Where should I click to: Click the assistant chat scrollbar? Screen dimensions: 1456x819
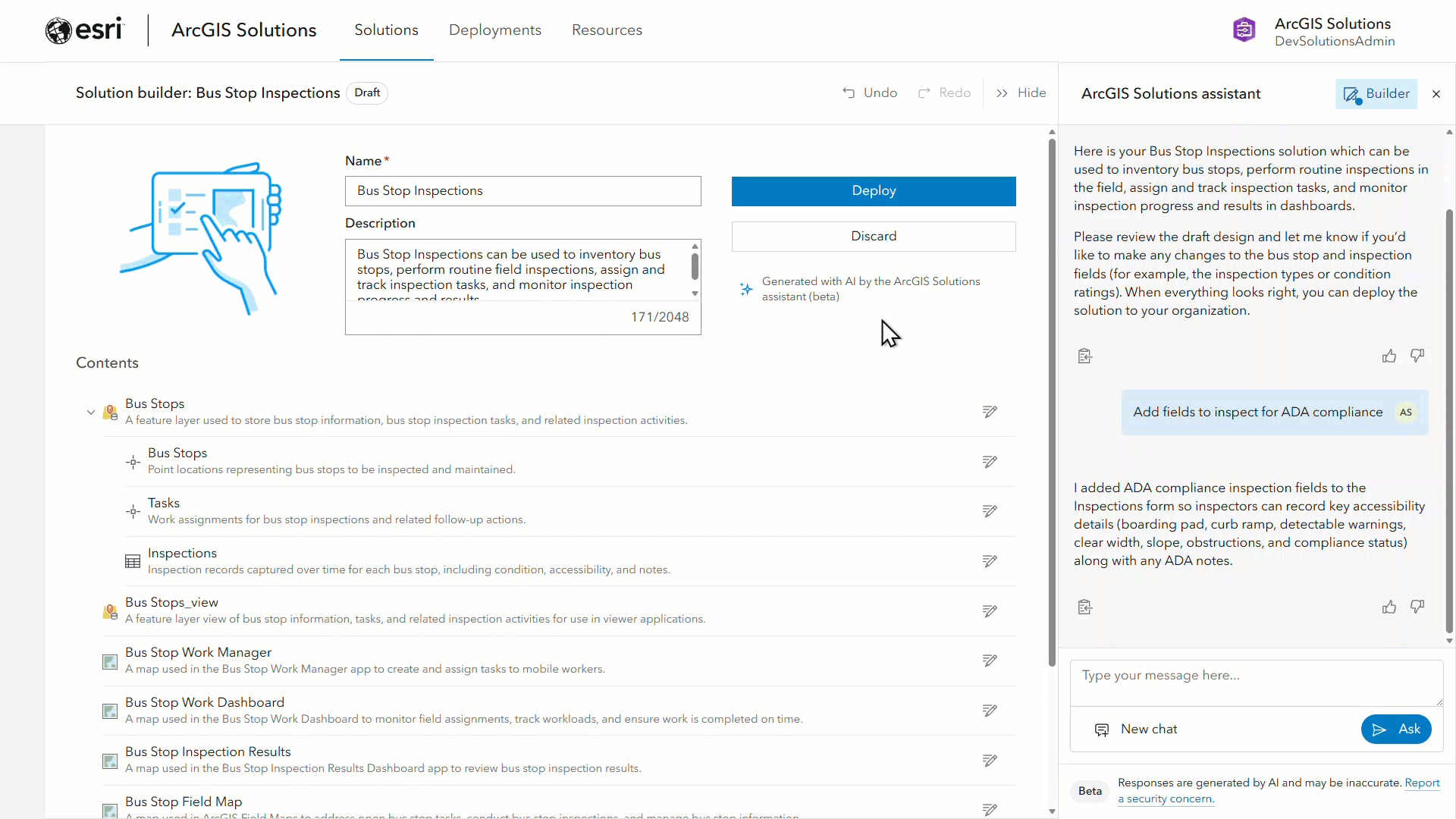click(1449, 421)
